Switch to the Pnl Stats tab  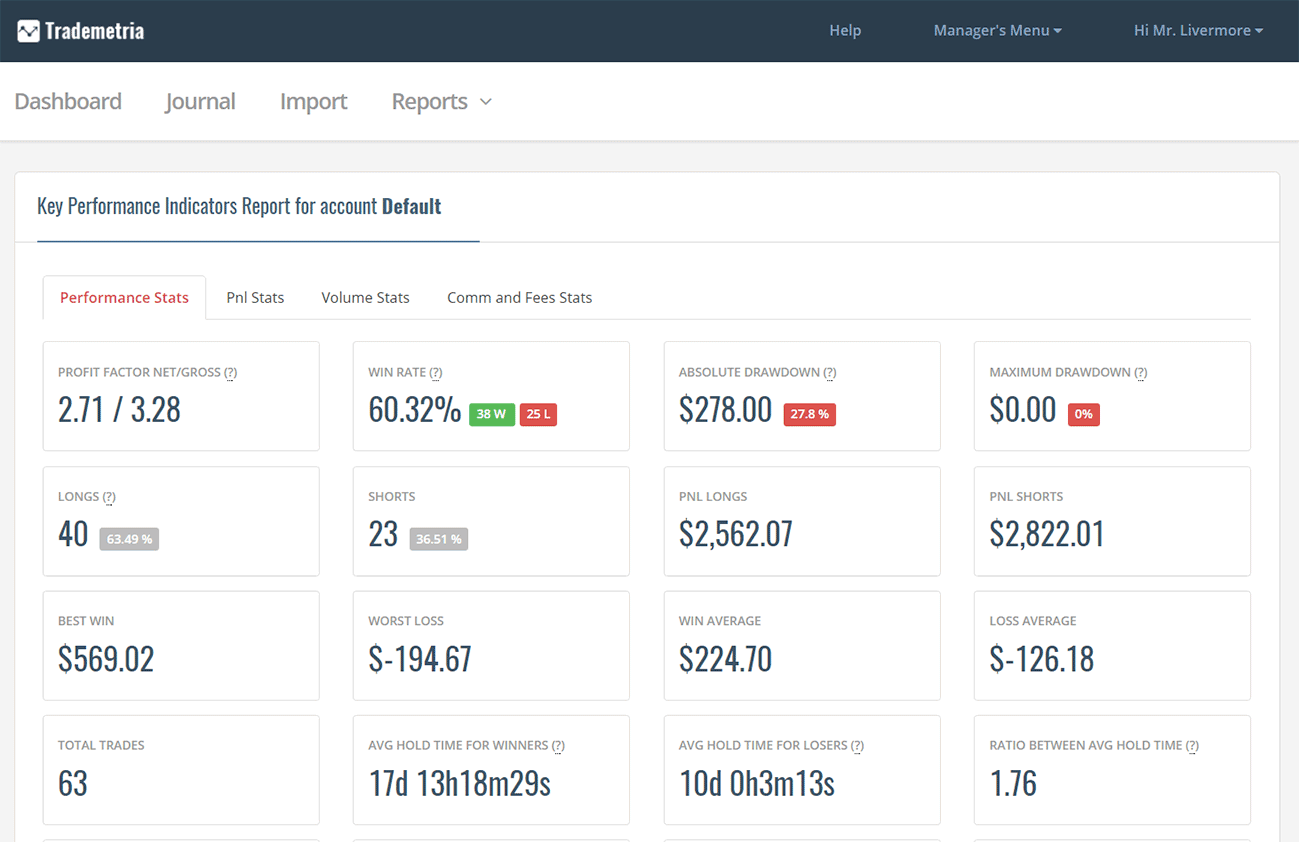click(255, 298)
